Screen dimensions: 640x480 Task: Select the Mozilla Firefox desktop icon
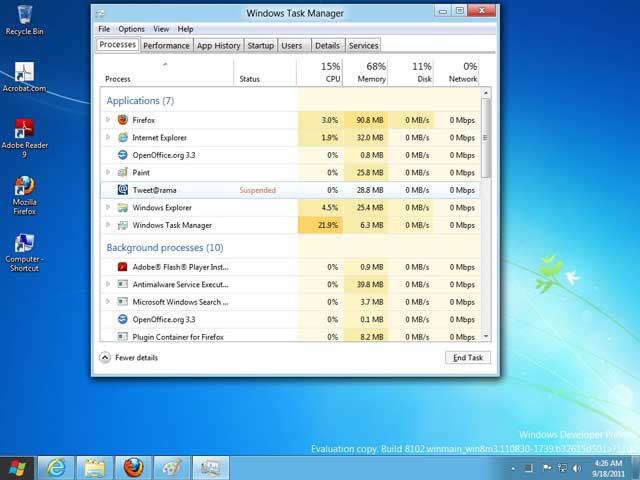24,196
